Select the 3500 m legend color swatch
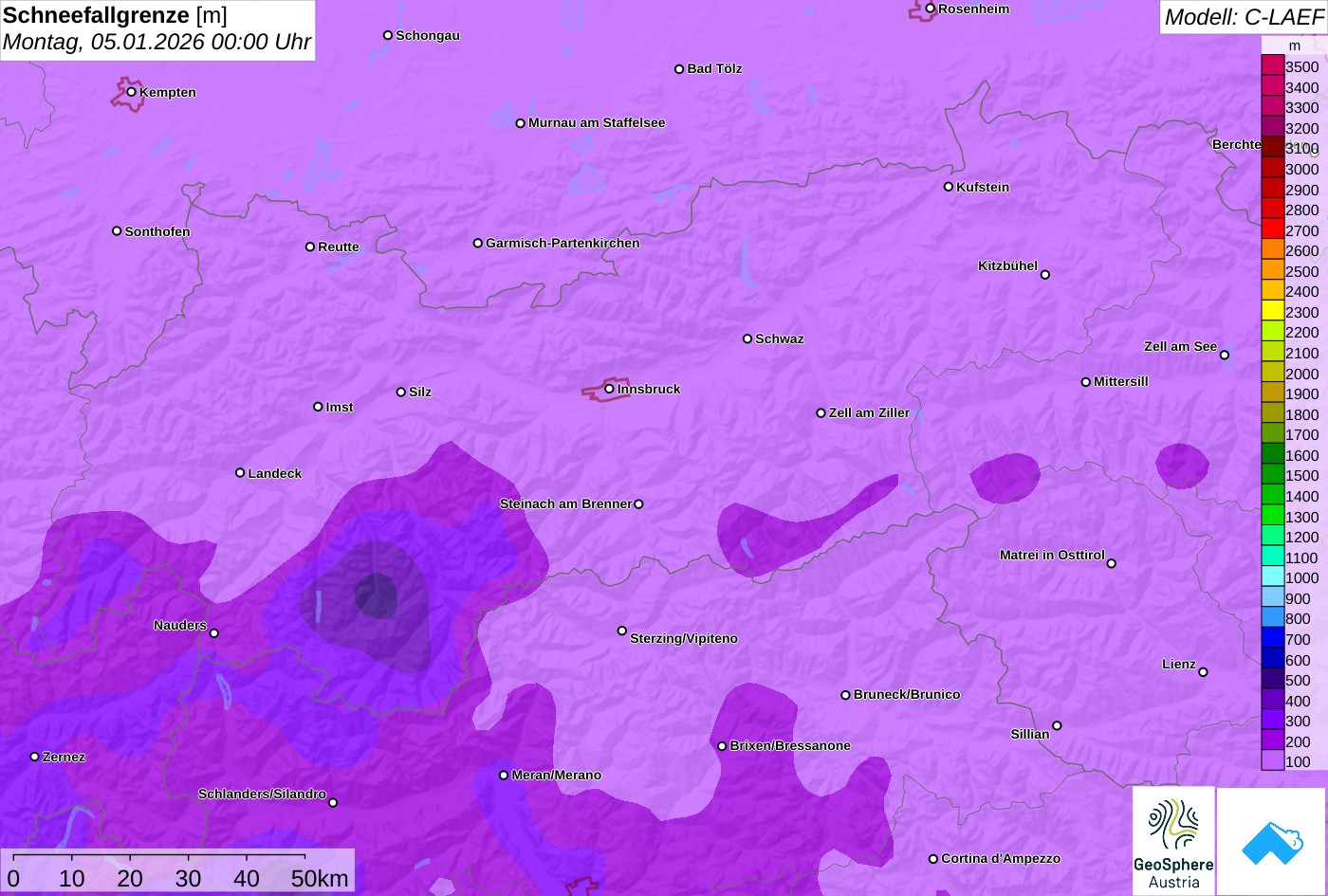This screenshot has width=1328, height=896. tap(1273, 66)
